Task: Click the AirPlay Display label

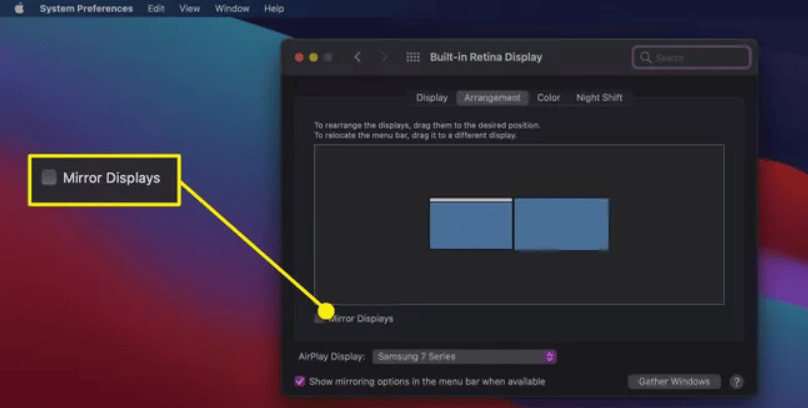Action: (332, 356)
